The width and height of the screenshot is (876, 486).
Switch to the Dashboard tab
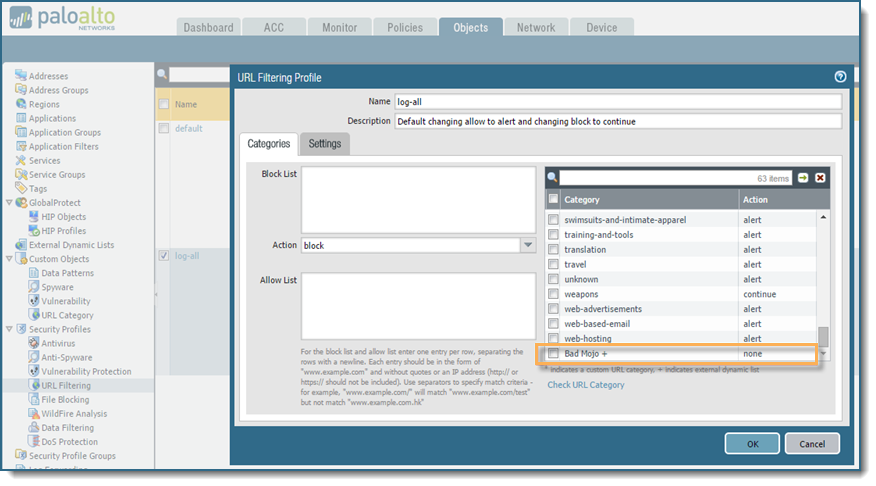(x=208, y=27)
